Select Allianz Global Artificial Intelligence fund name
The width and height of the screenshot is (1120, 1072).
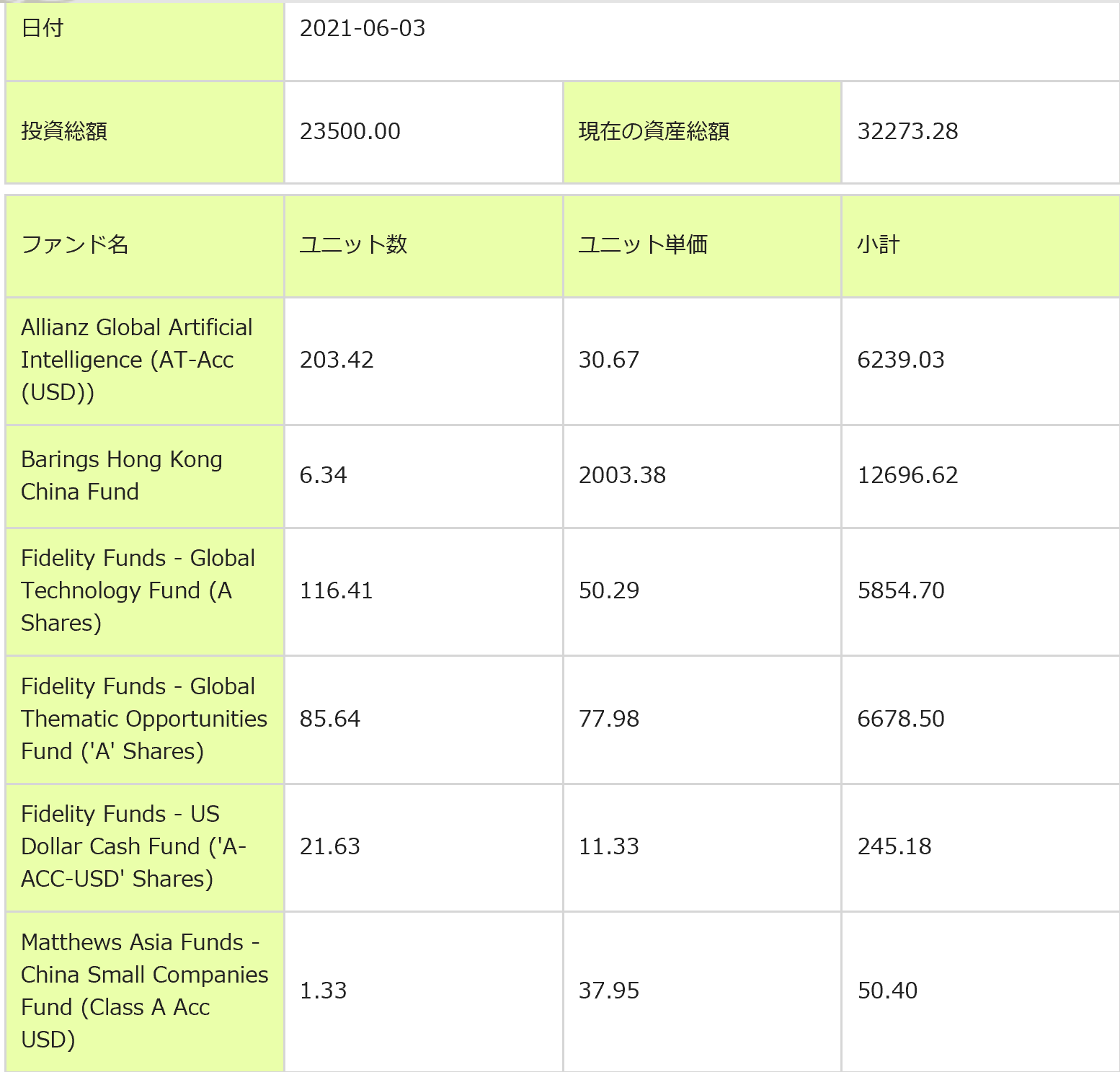pyautogui.click(x=137, y=360)
